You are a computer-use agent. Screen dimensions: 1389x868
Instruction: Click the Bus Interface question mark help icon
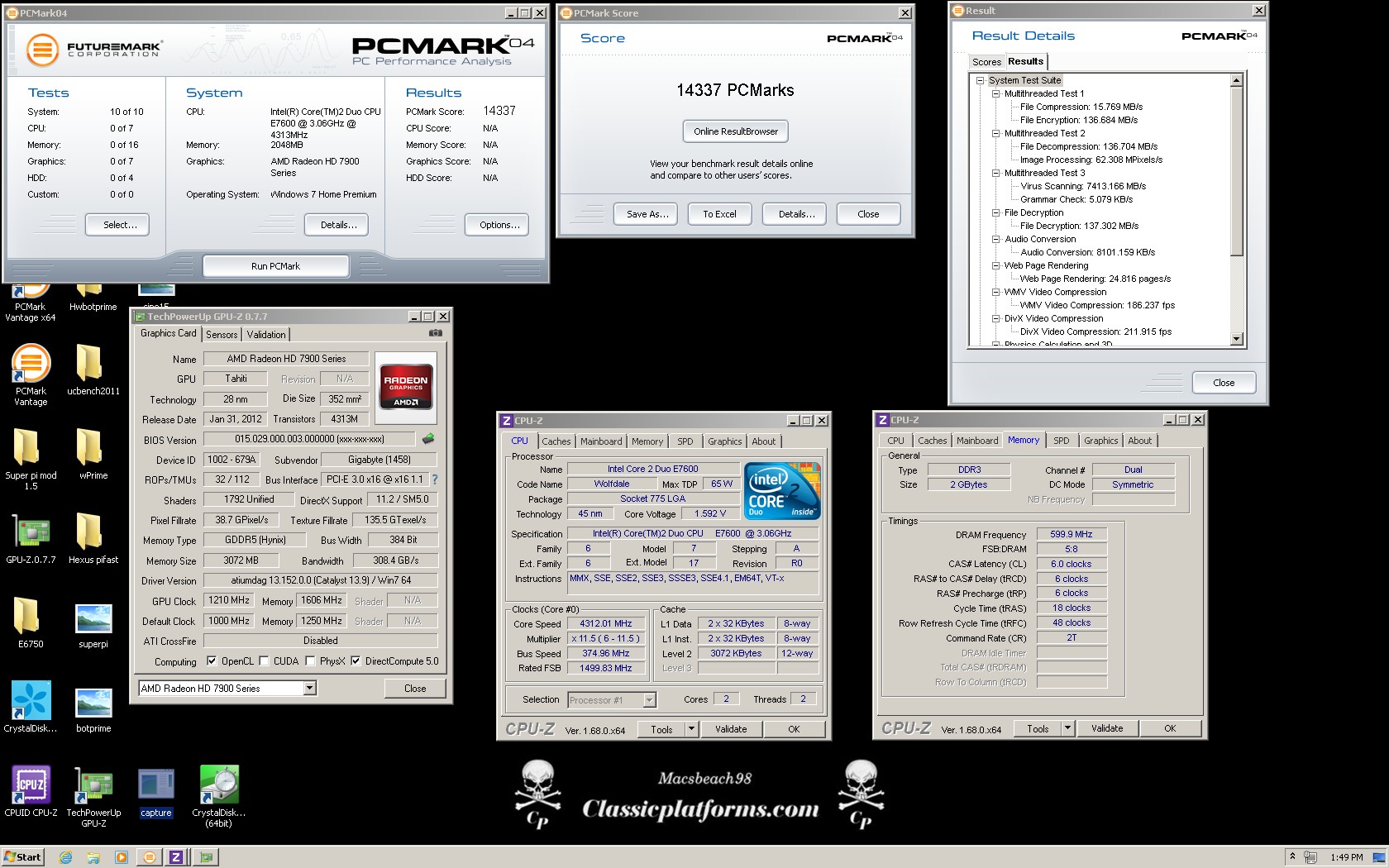click(434, 479)
